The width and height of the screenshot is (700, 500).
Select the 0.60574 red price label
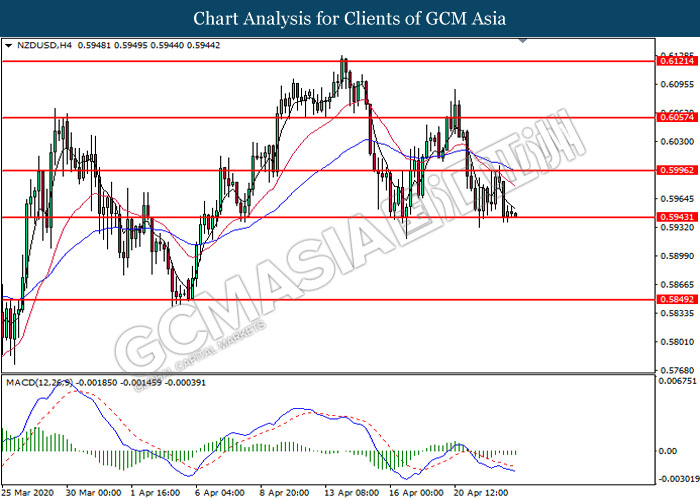675,117
